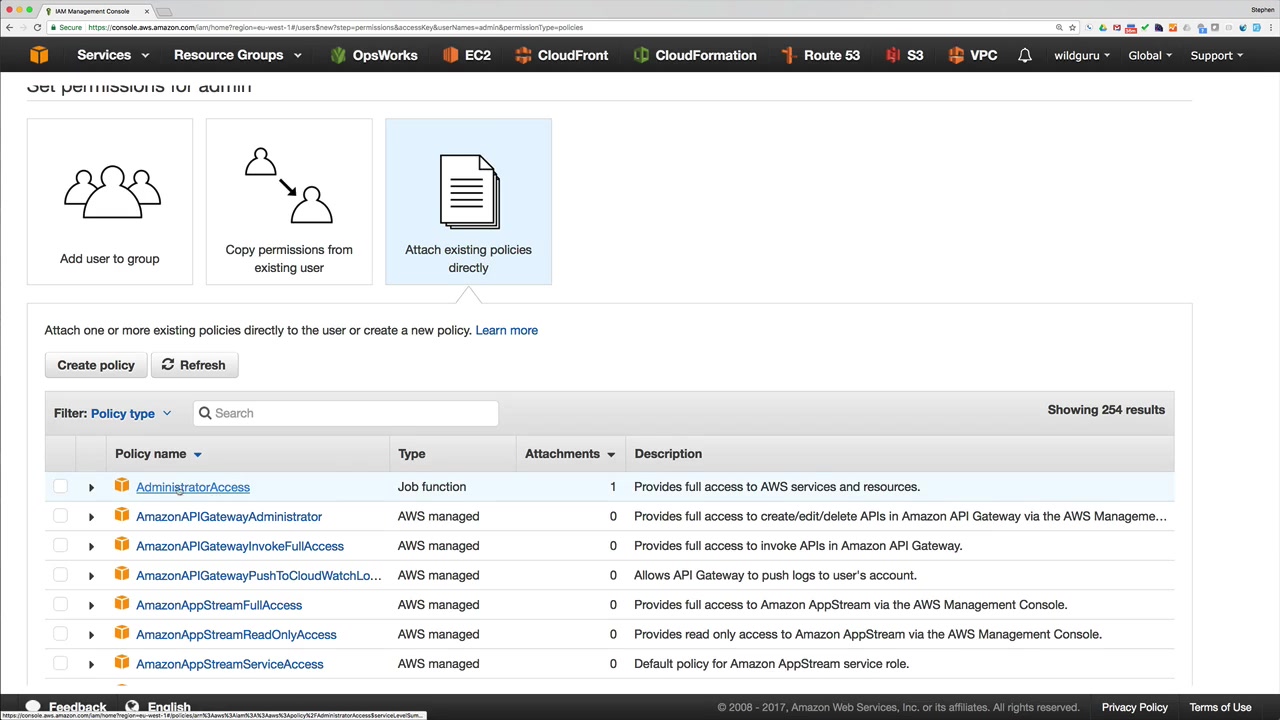The width and height of the screenshot is (1280, 720).
Task: Open EC2 shortcut in navigation bar
Action: pos(466,55)
